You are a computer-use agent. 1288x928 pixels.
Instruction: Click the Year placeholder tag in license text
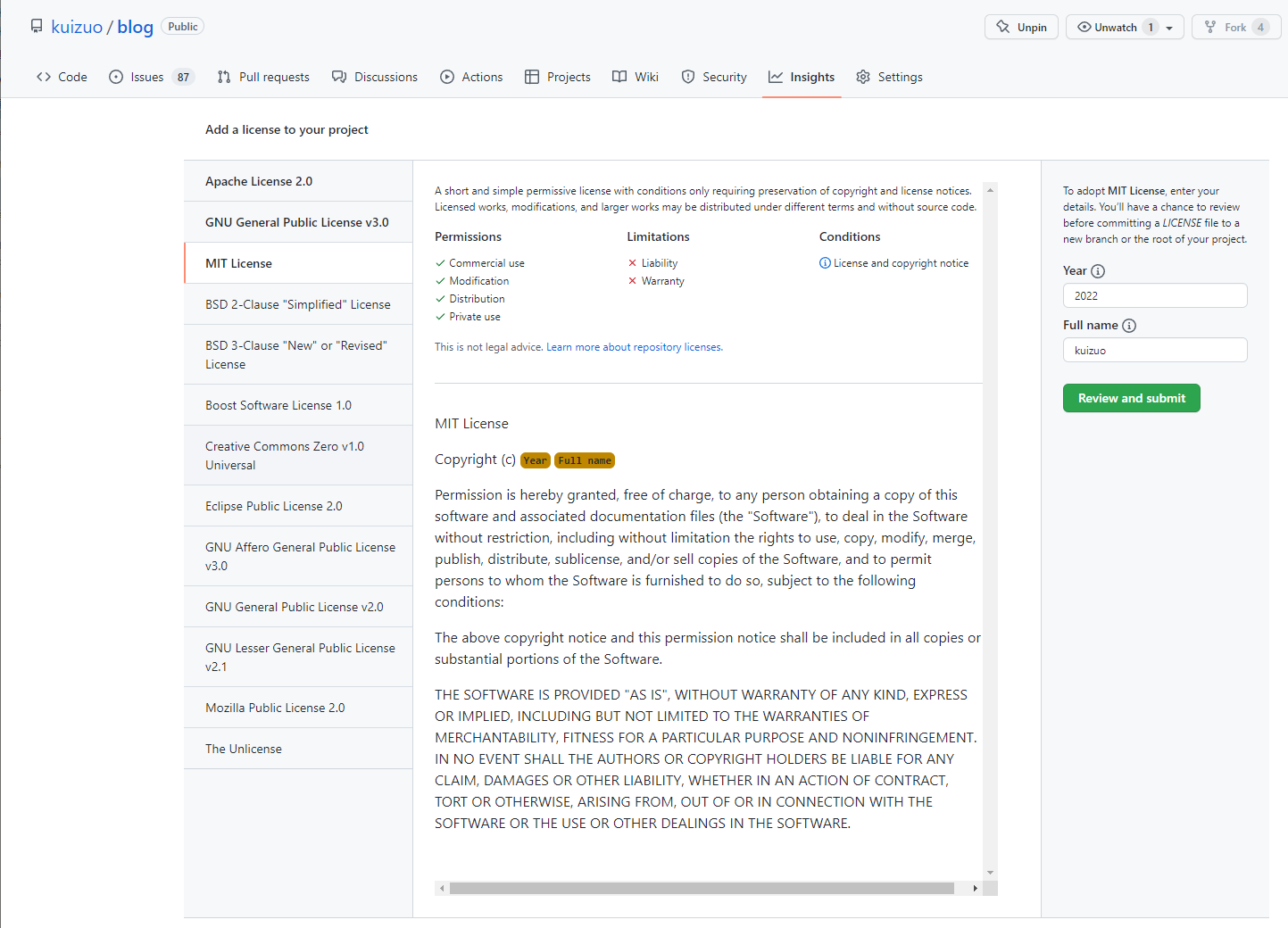[536, 460]
